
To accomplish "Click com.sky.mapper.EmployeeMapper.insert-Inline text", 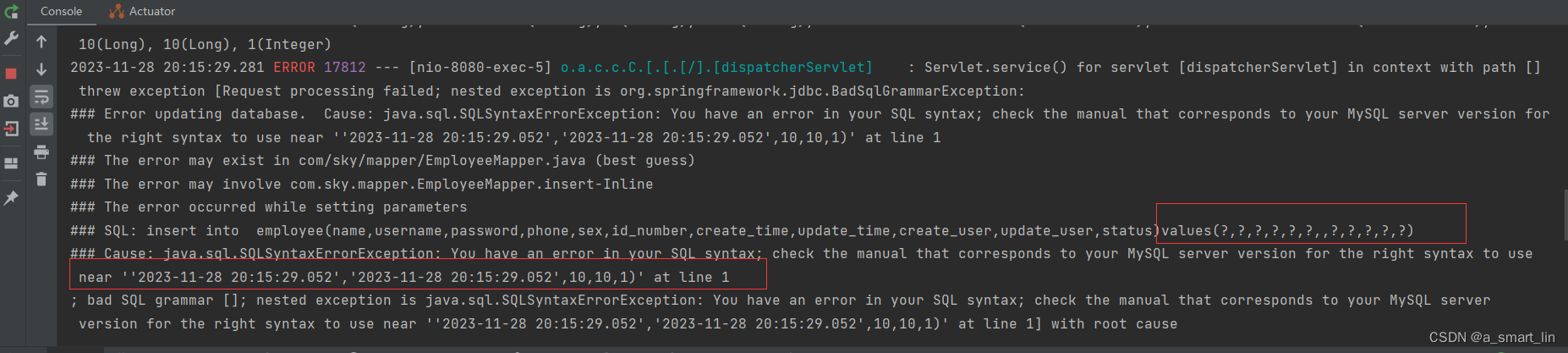I will pos(472,184).
